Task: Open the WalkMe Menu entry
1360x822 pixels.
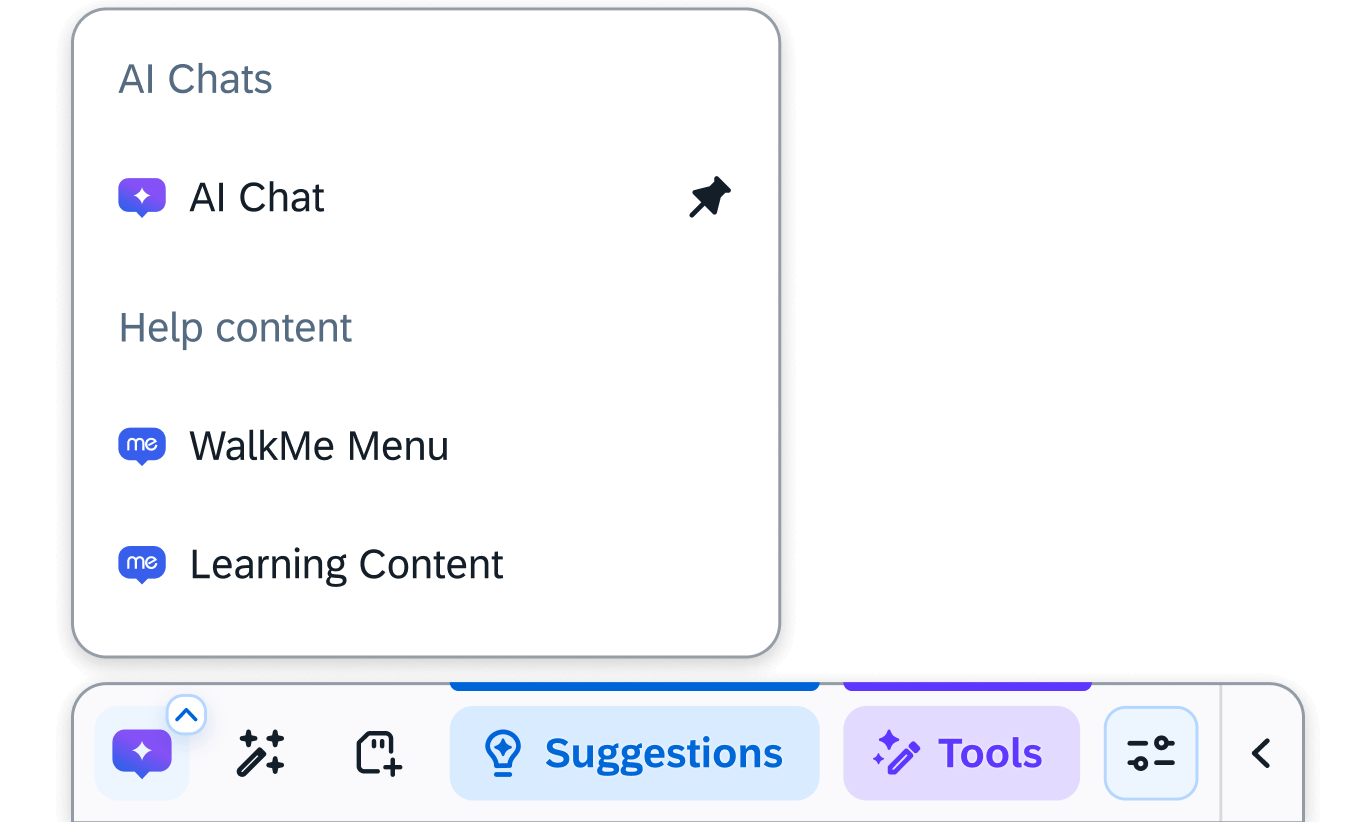Action: [319, 446]
